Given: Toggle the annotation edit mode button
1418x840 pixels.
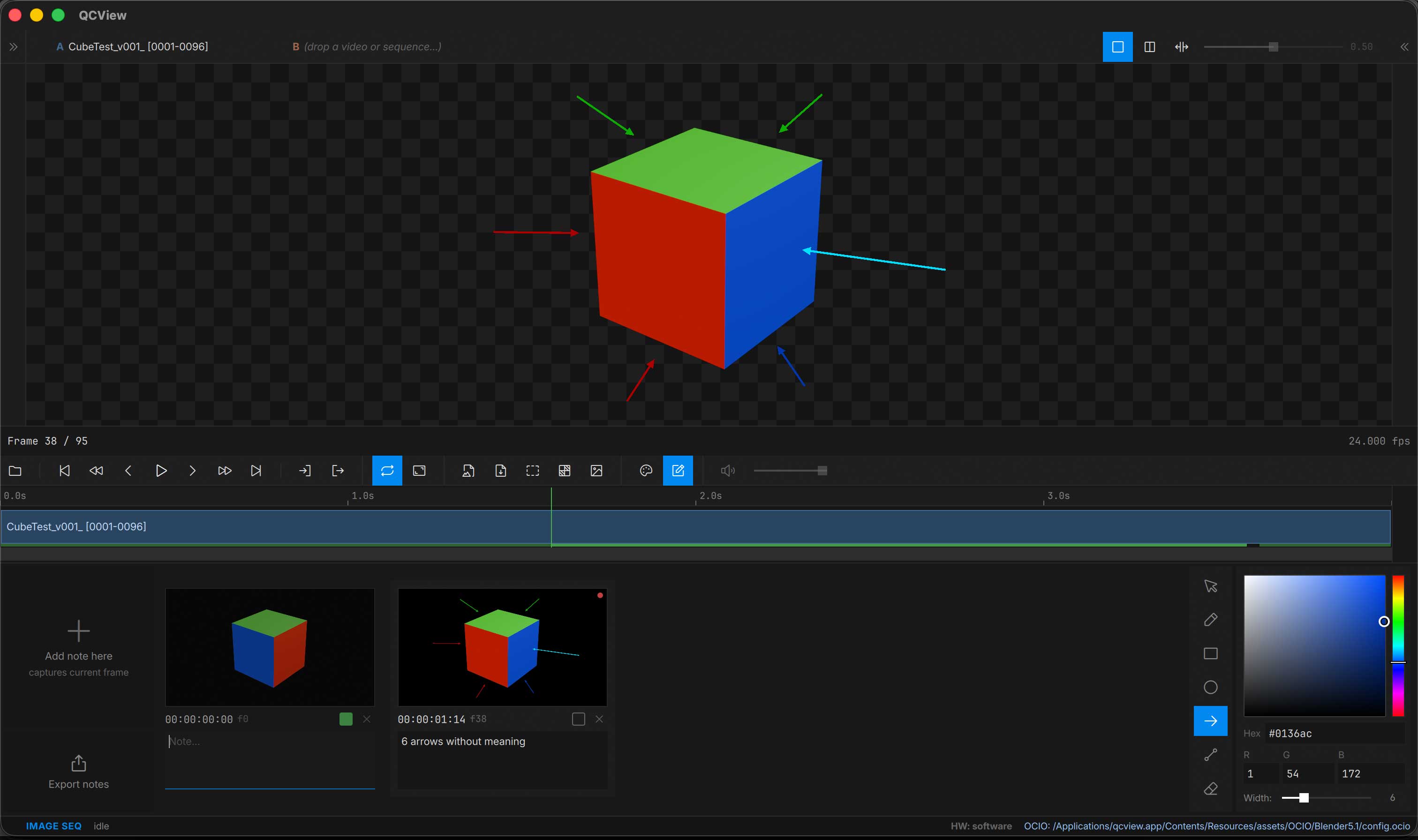Looking at the screenshot, I should click(x=678, y=471).
